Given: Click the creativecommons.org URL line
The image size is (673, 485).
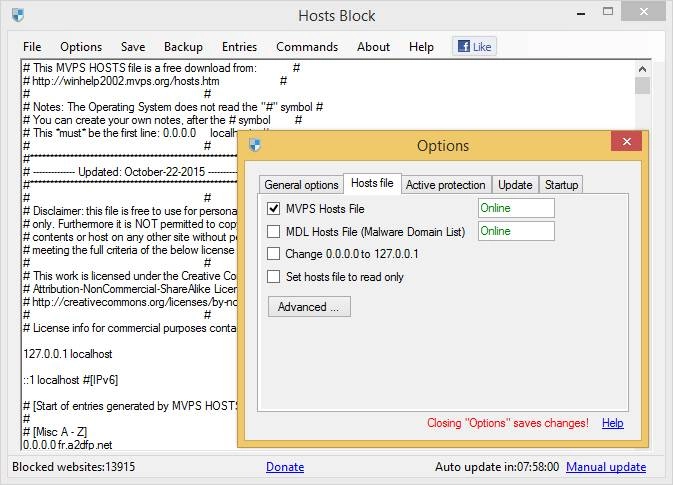Looking at the screenshot, I should pos(130,302).
